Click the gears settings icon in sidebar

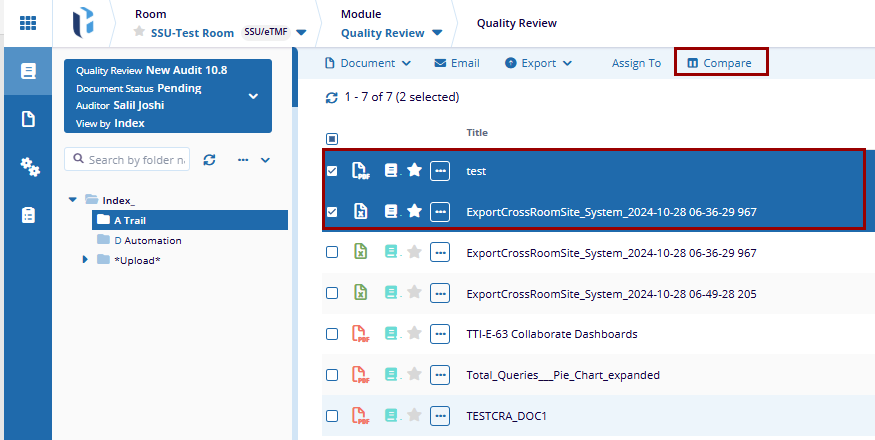[x=29, y=167]
